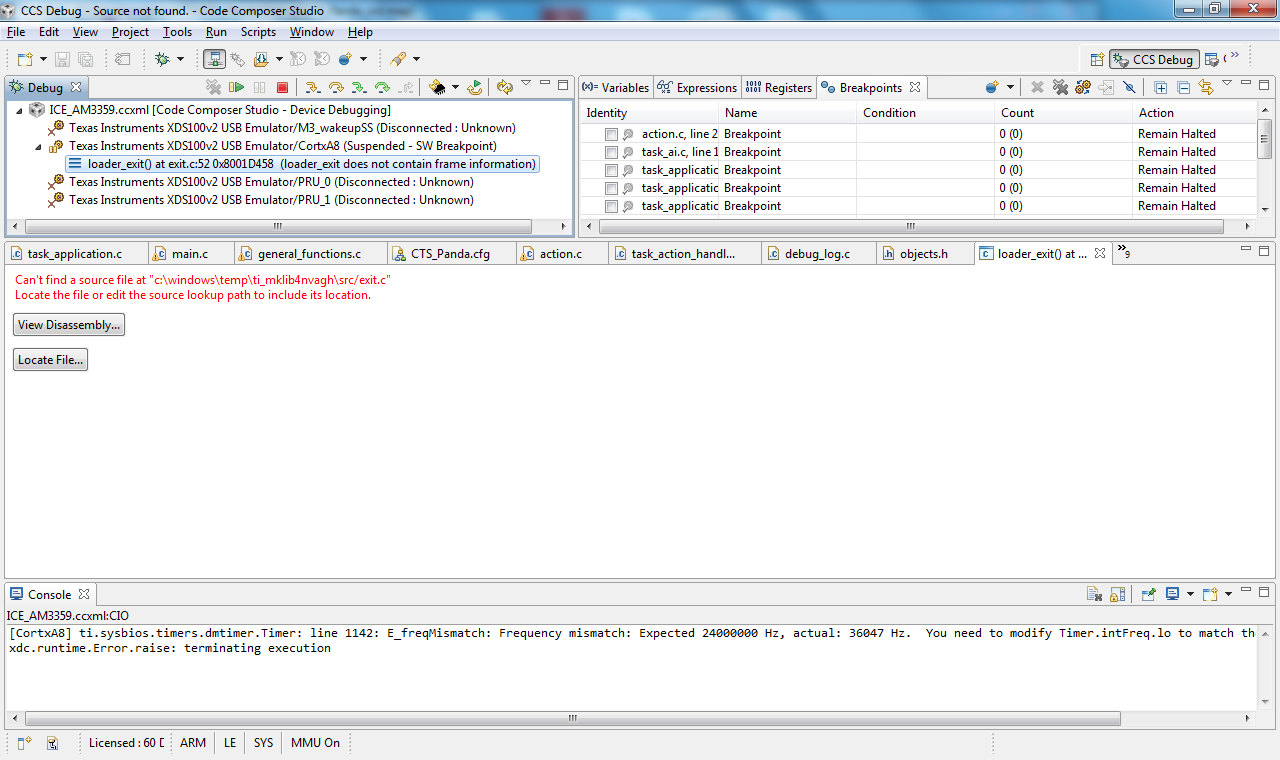Click the Clear Console icon

click(1095, 594)
